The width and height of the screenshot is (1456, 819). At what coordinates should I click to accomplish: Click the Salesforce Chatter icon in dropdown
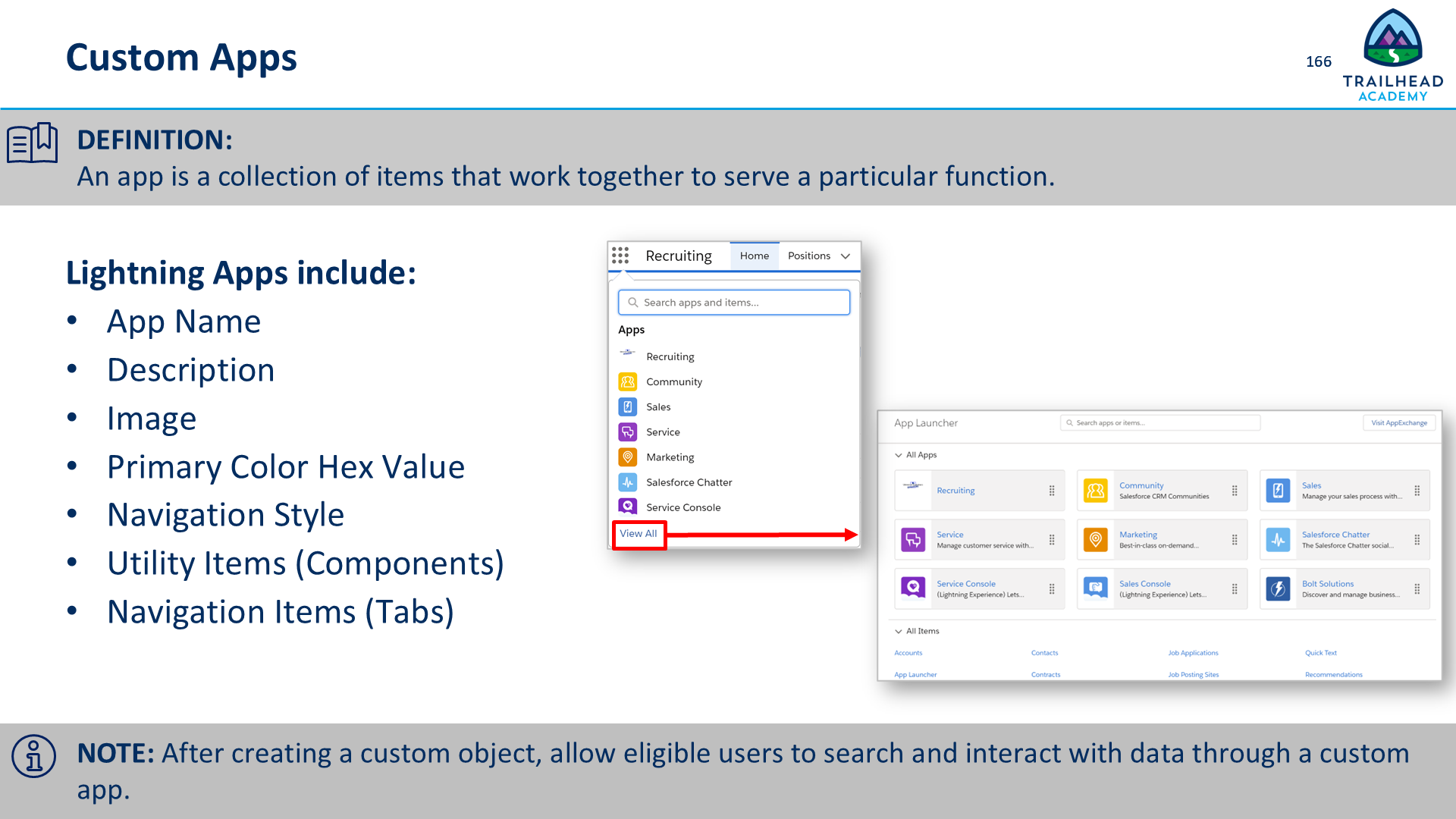click(628, 482)
